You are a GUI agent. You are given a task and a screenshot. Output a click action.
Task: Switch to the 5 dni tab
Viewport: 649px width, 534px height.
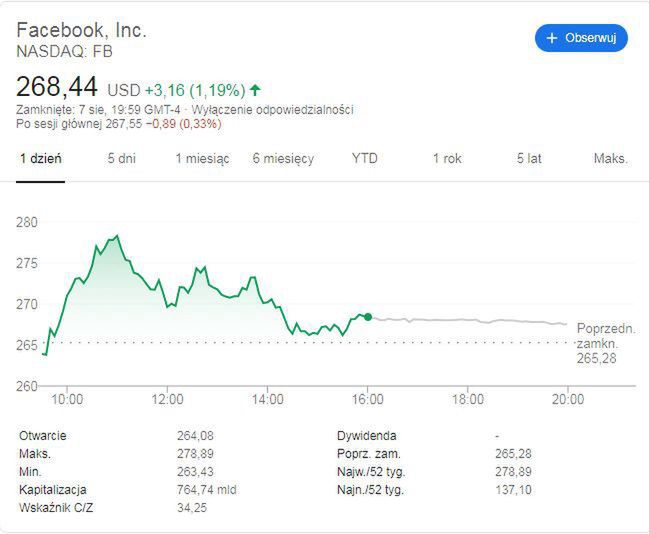coord(122,159)
